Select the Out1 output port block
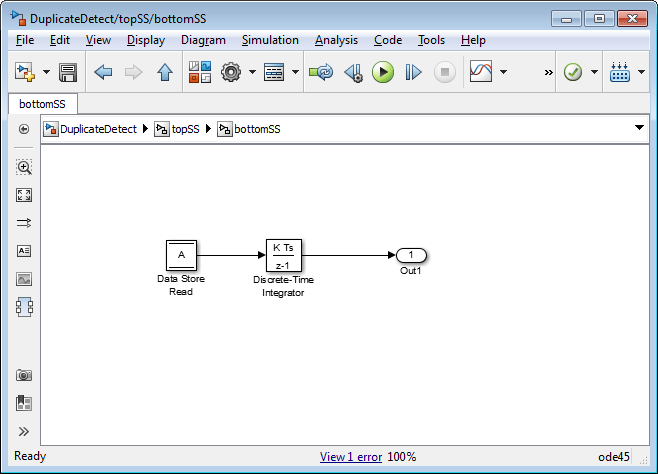 (x=411, y=255)
